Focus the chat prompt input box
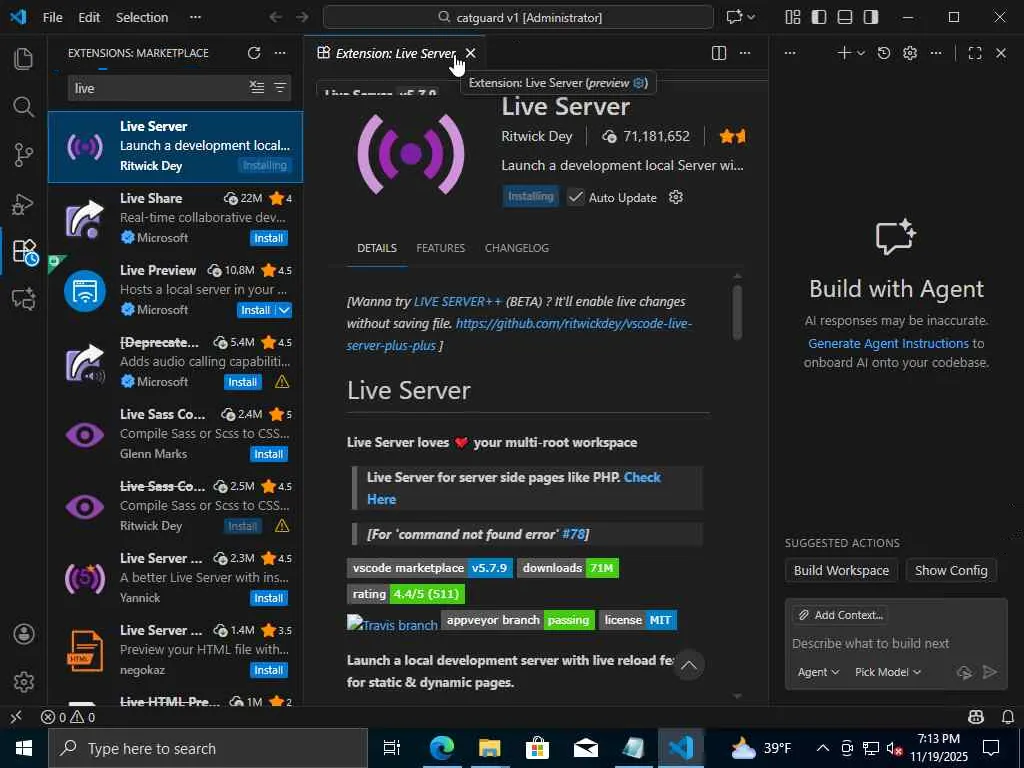Screen dimensions: 1024x768 896,643
